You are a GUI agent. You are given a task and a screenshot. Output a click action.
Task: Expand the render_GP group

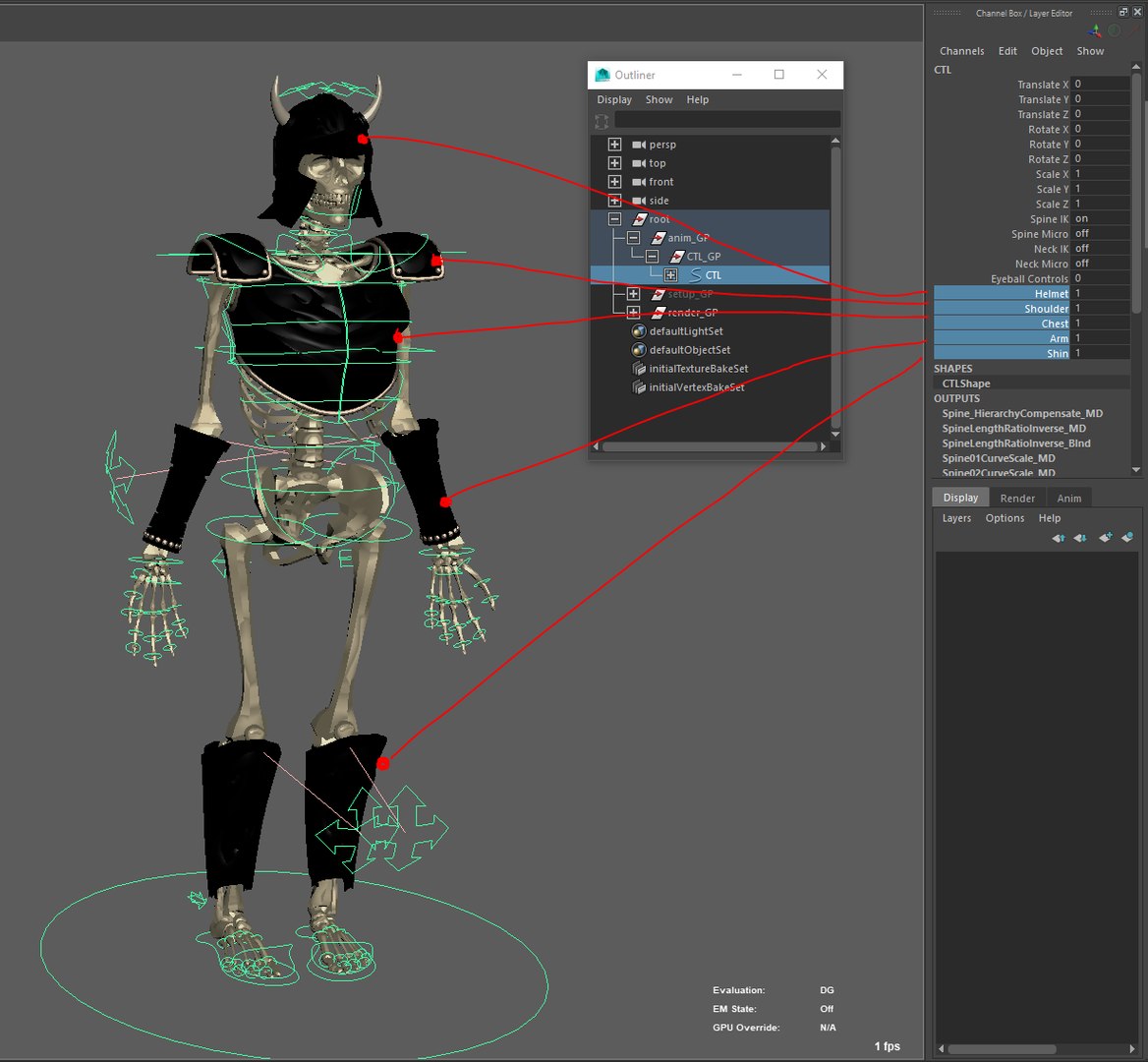(633, 313)
